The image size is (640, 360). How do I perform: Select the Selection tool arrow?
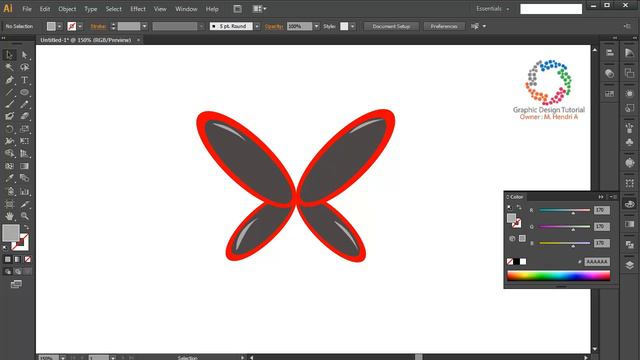pos(9,55)
